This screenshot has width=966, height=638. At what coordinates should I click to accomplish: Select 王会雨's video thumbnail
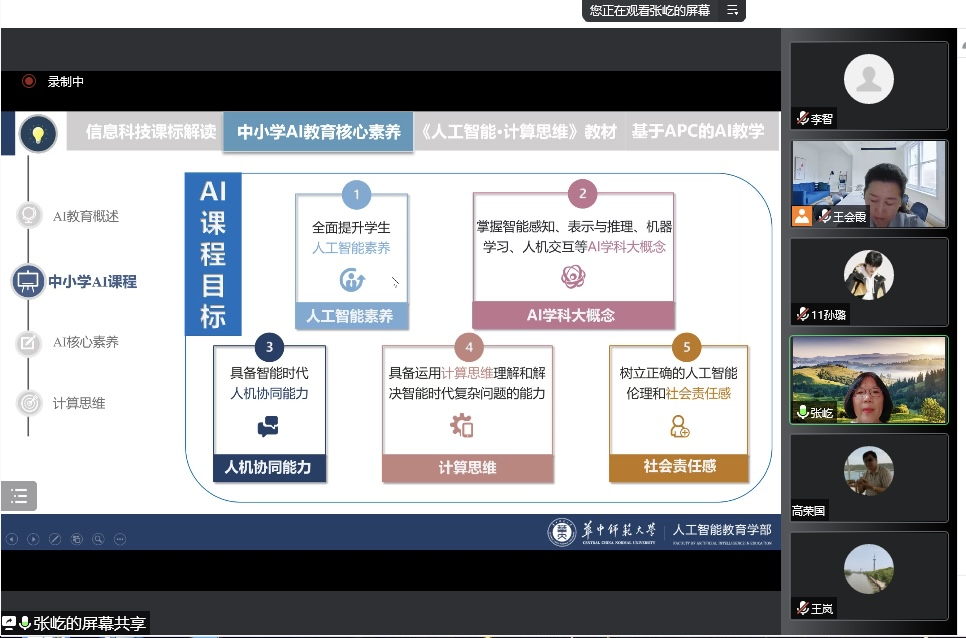[869, 183]
